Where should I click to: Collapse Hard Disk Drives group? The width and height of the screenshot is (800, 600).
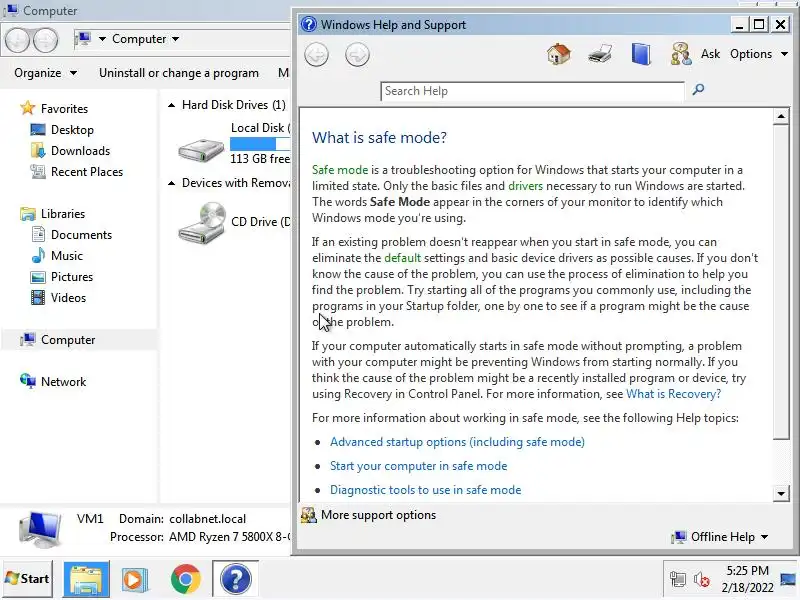(171, 105)
